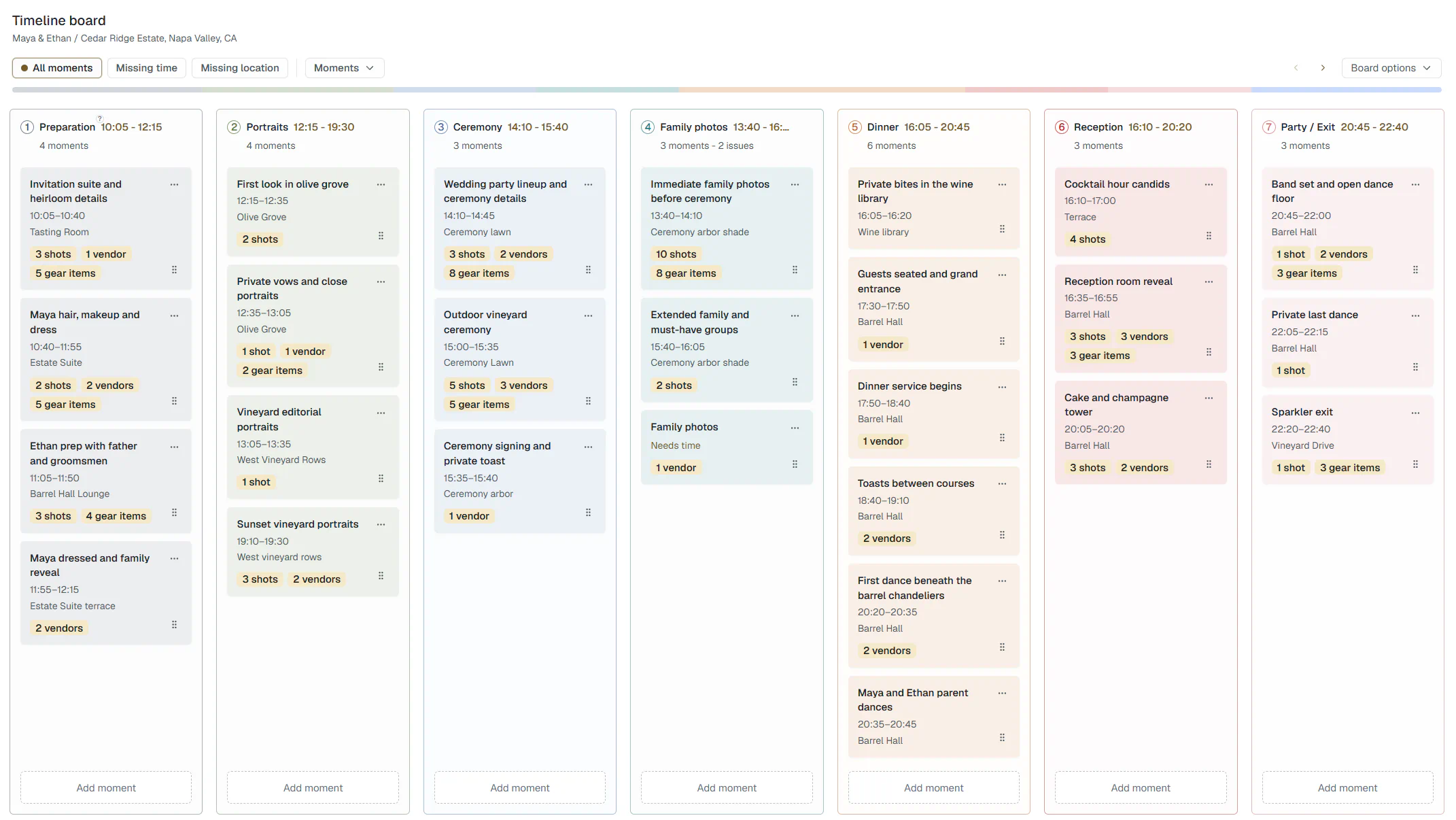Open more options on First look in olive grove

click(381, 184)
